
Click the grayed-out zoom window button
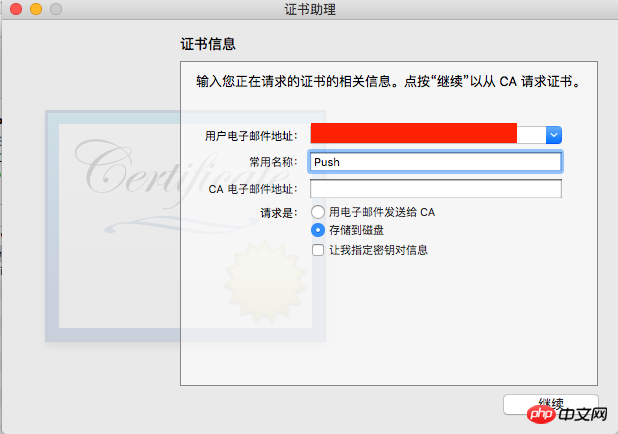[56, 9]
